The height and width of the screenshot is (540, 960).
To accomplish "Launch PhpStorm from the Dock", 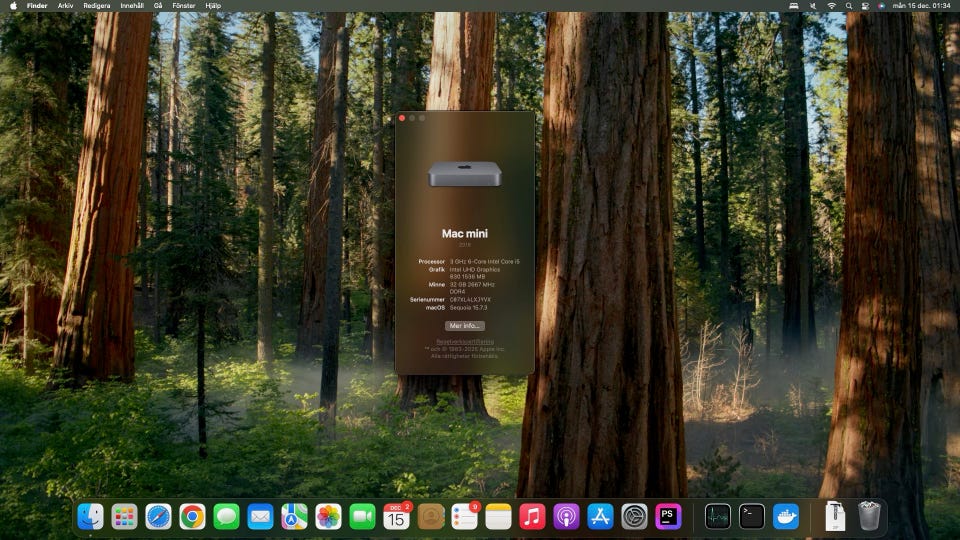I will (x=668, y=516).
